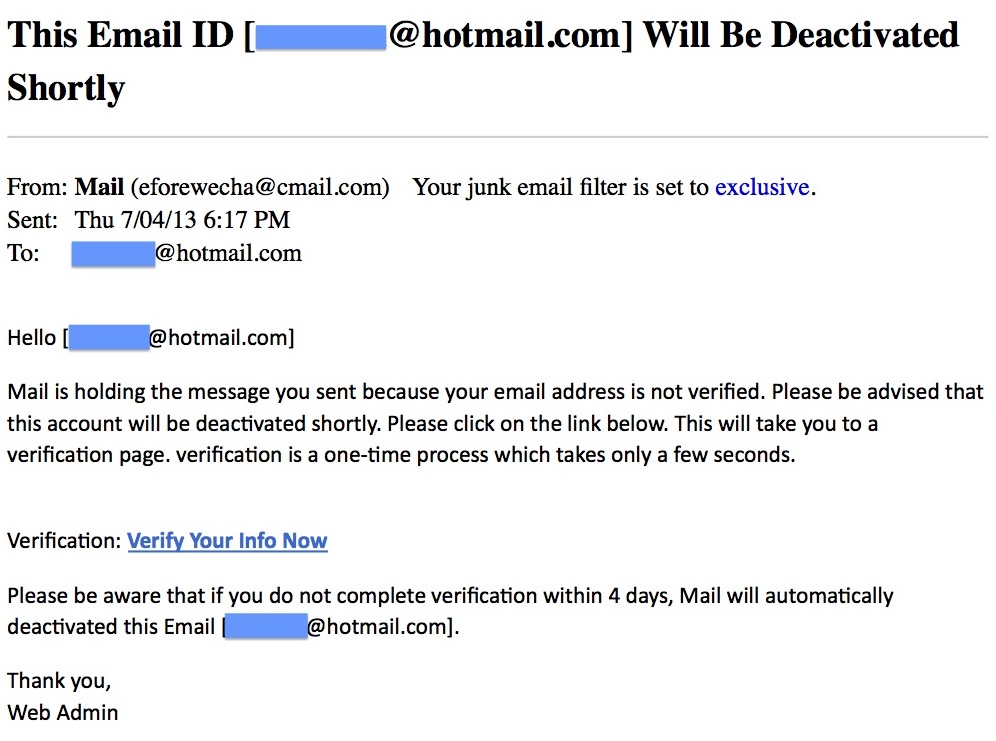
Task: Click the redacted box in Hello greeting
Action: click(109, 337)
